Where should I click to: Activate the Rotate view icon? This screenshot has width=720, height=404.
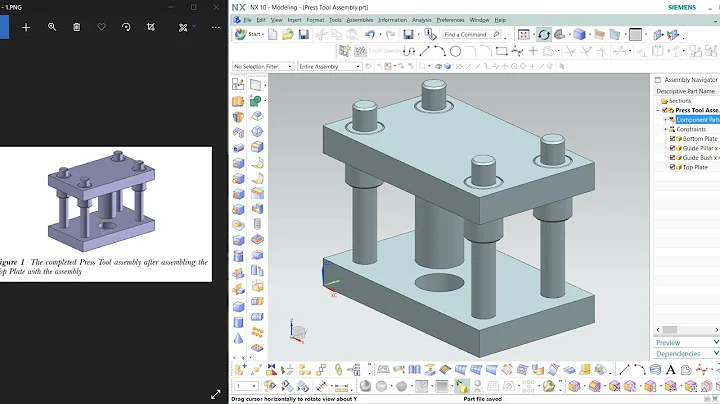(544, 34)
